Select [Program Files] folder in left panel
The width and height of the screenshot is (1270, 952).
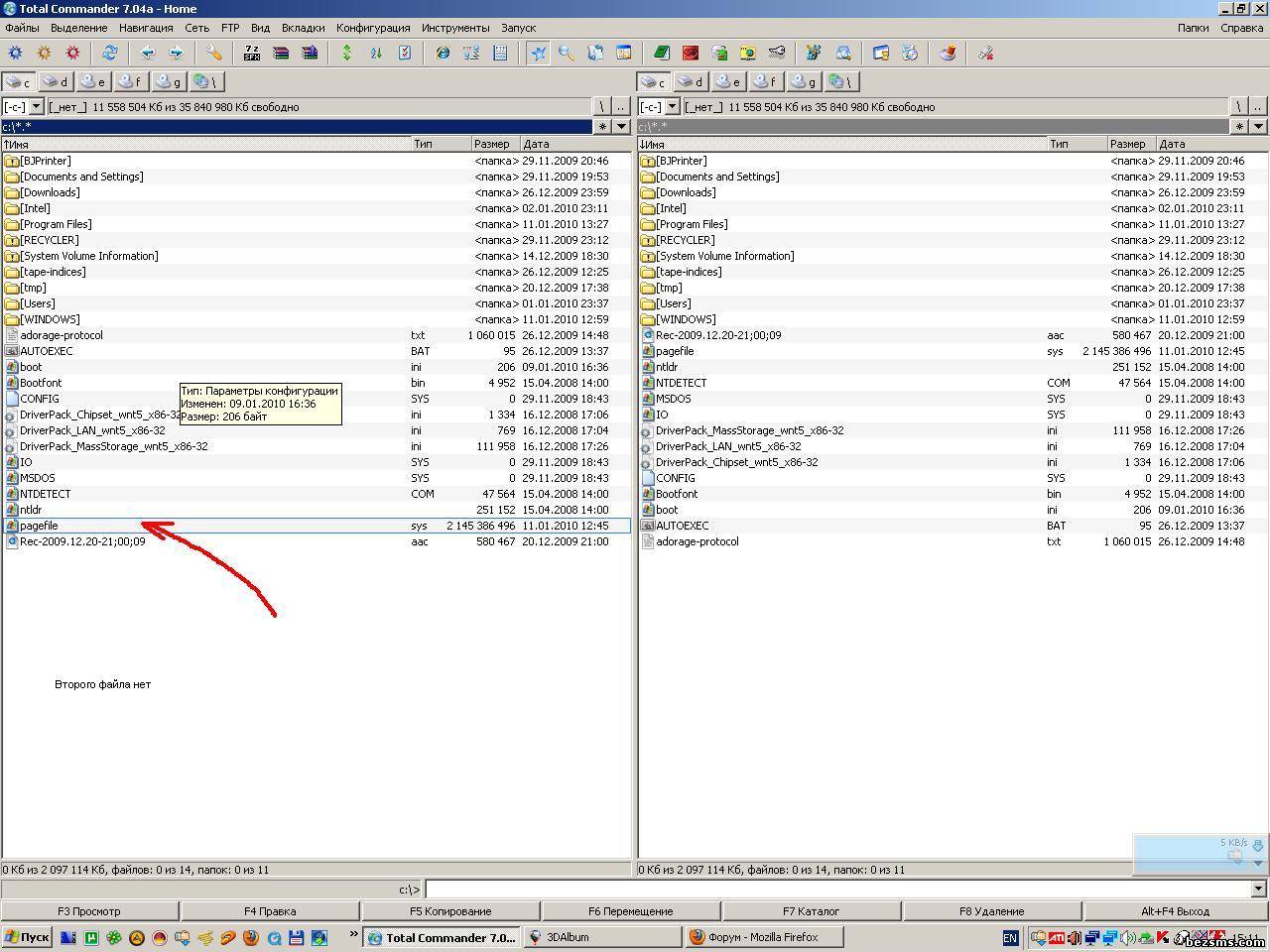tap(317, 224)
